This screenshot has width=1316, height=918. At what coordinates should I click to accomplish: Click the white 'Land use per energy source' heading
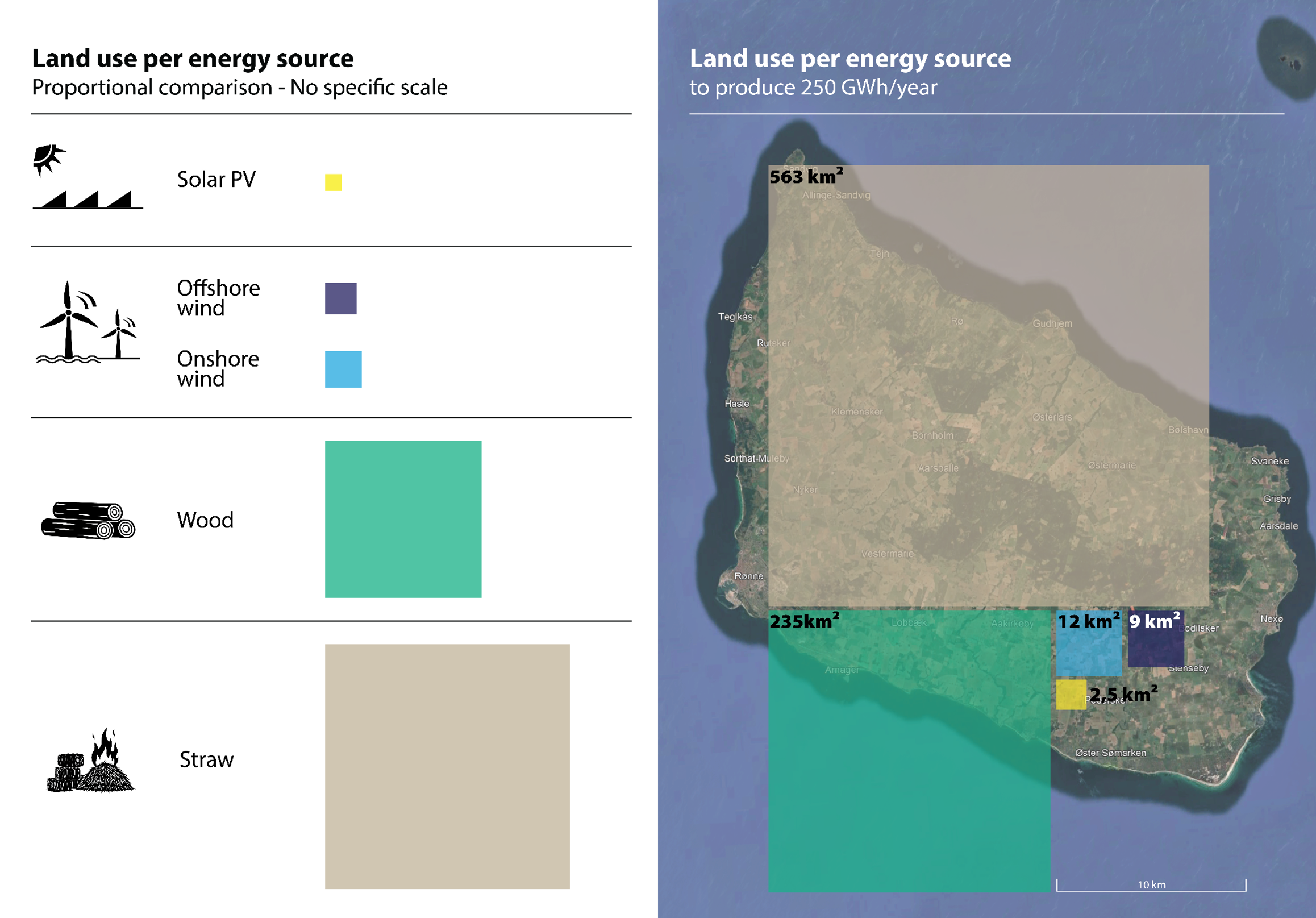[851, 59]
